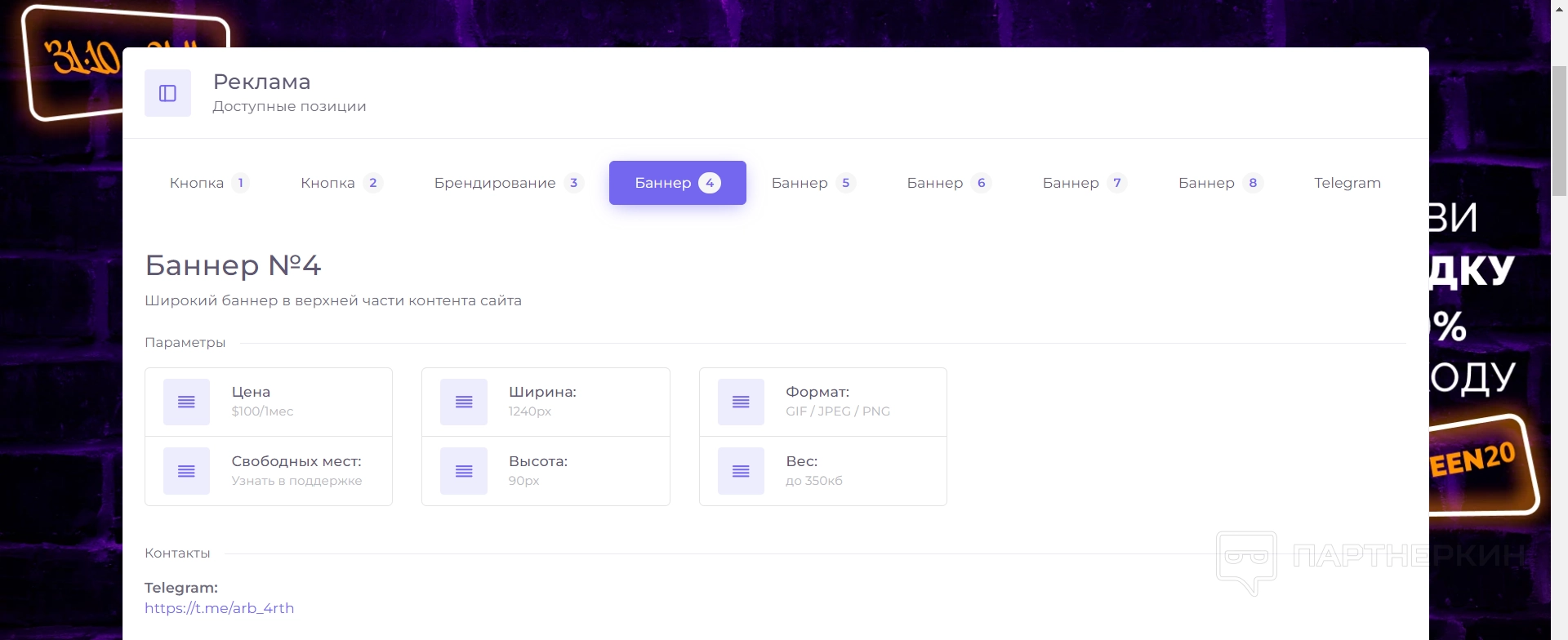Click the page scrollbar thumb
This screenshot has width=1568, height=640.
coord(1559,131)
